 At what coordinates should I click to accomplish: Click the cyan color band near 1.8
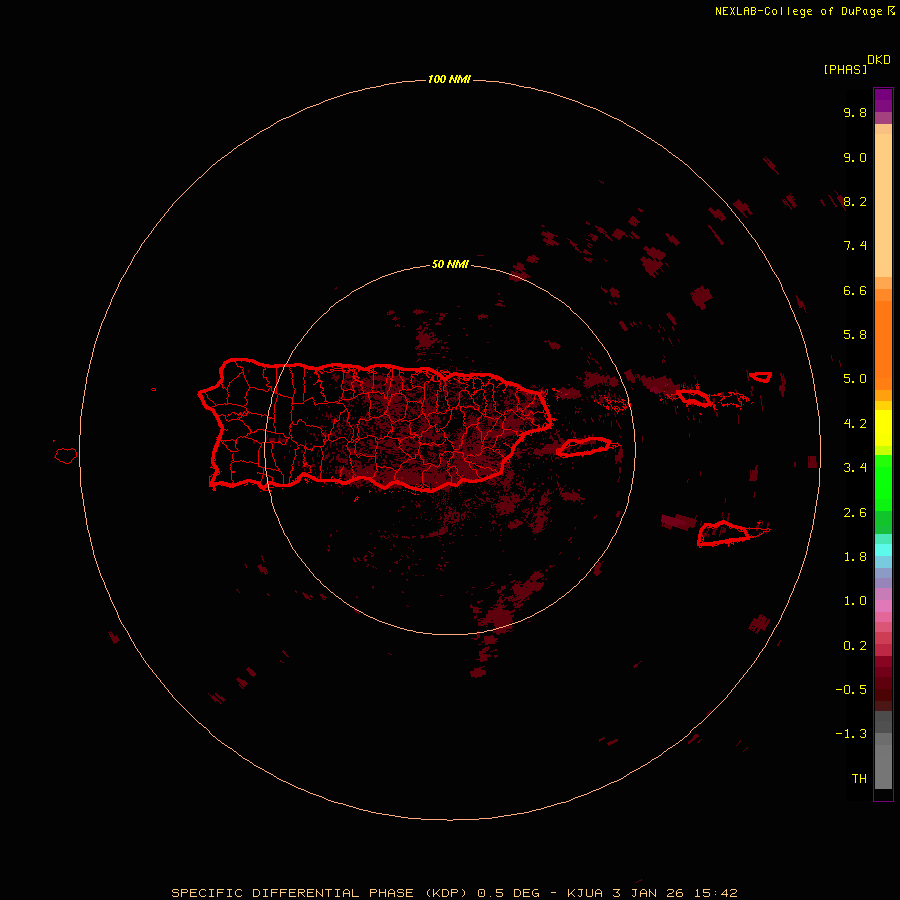pyautogui.click(x=883, y=550)
